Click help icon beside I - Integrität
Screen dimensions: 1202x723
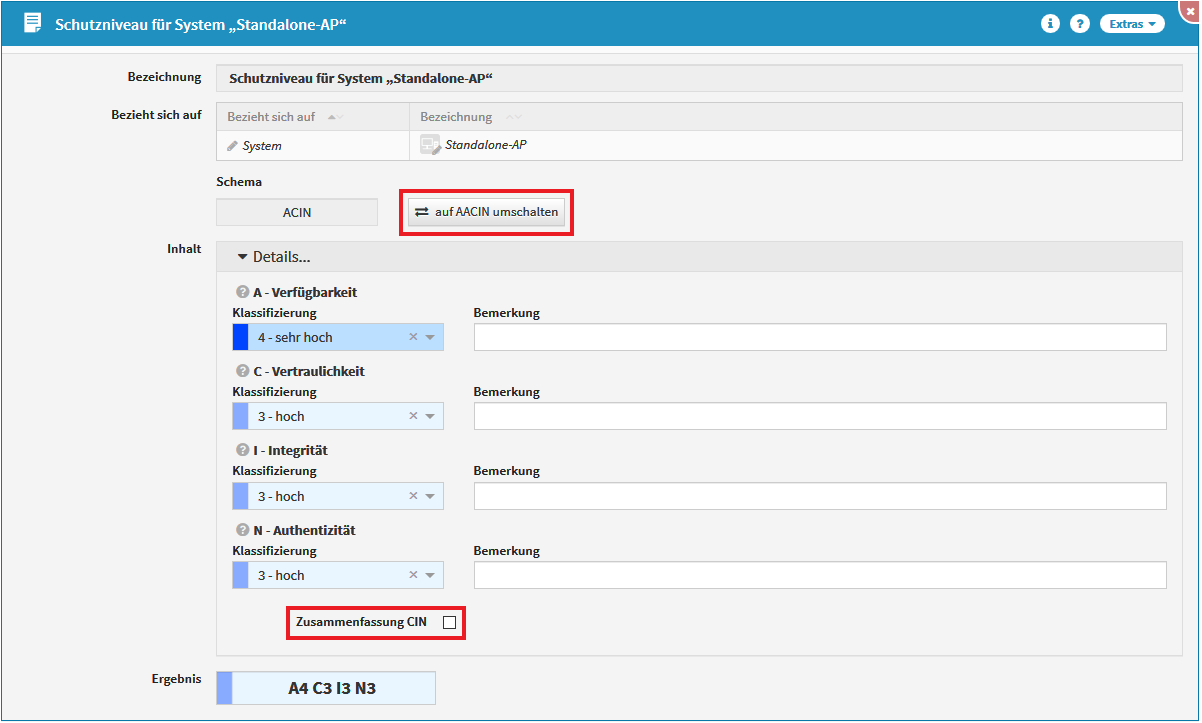point(242,450)
